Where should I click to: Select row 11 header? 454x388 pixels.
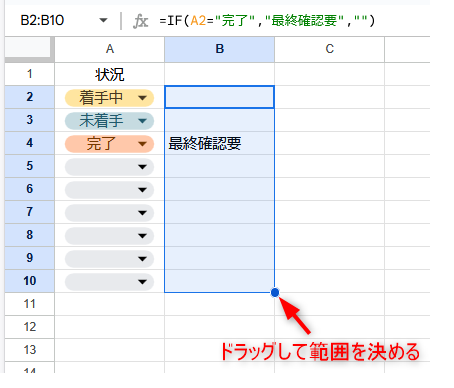coord(29,304)
